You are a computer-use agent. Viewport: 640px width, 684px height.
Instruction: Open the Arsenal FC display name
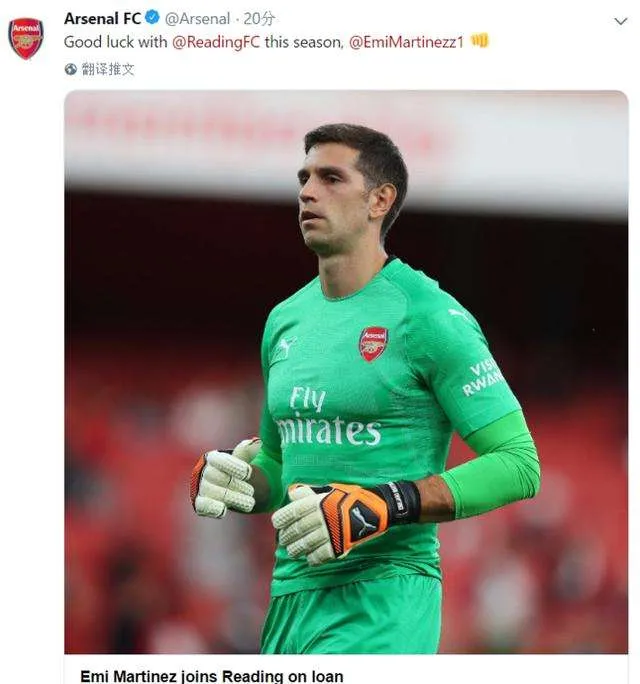102,18
